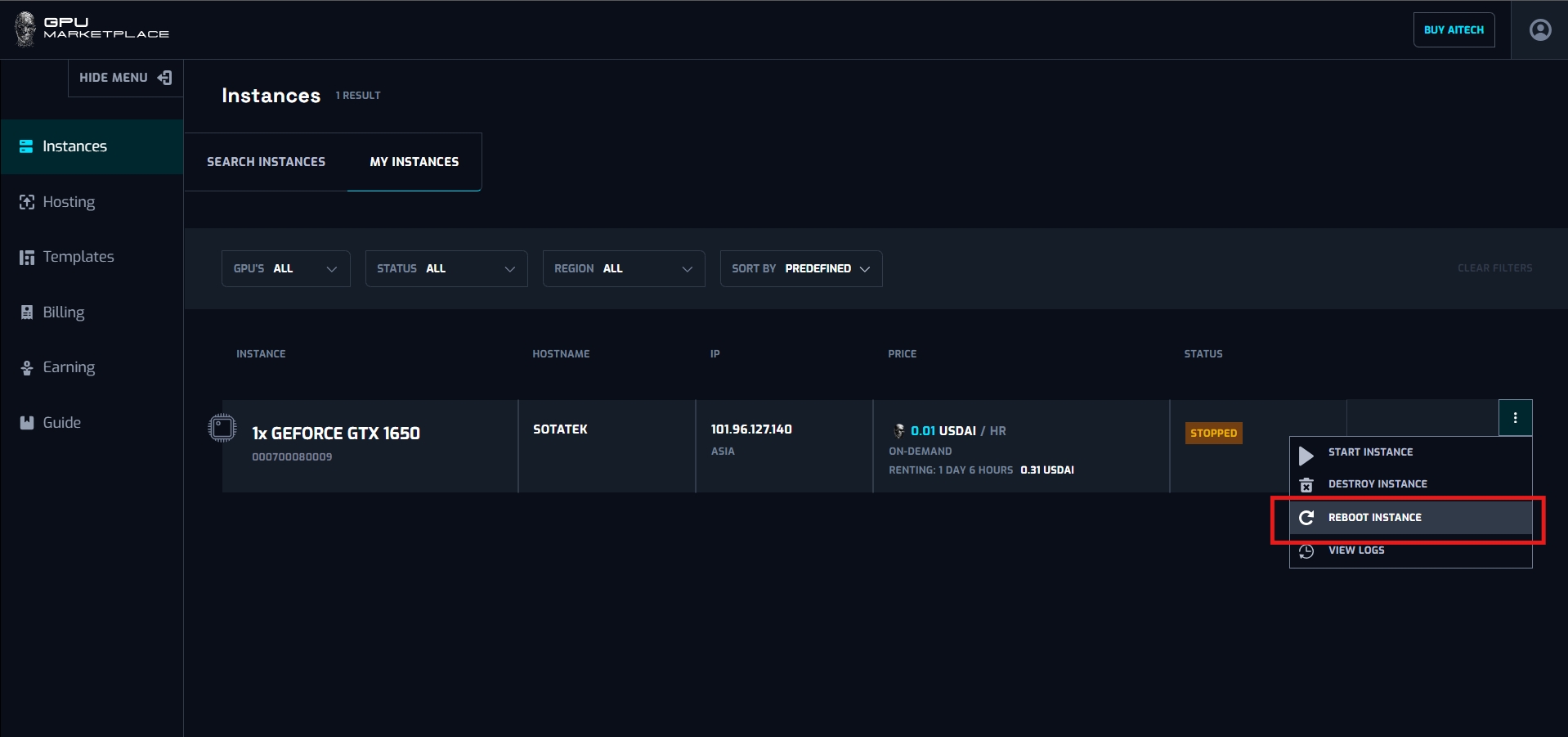Open the three-dot instance actions menu

point(1514,418)
